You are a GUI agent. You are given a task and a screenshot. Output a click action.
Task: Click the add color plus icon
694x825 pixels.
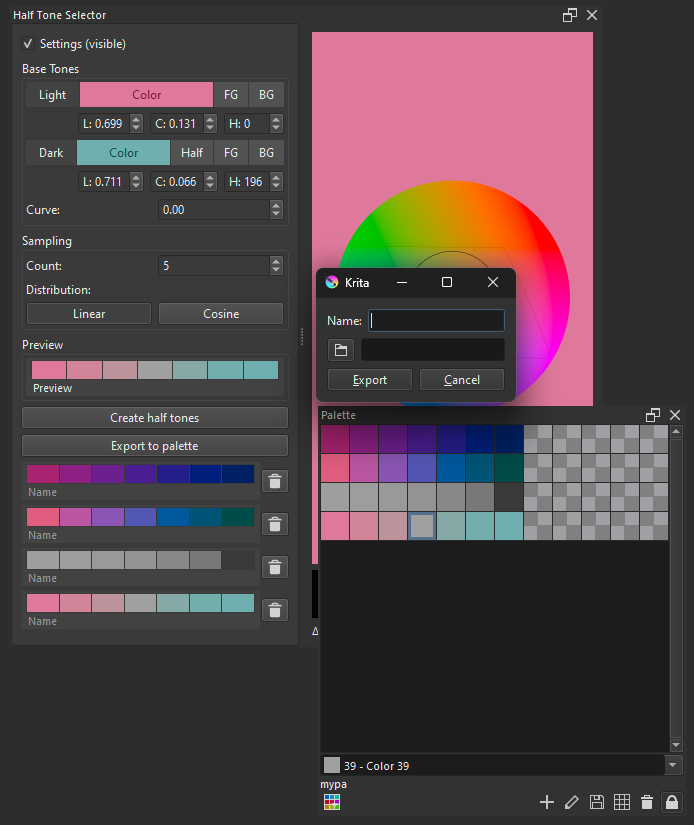[x=546, y=802]
